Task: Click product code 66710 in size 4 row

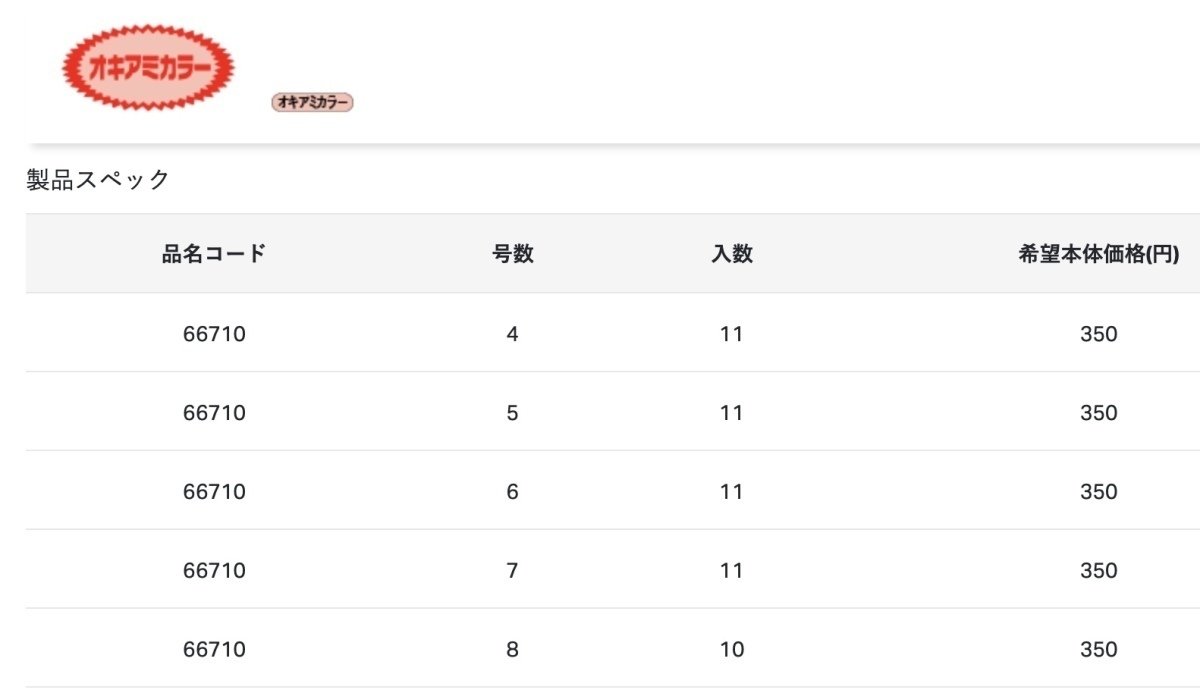Action: pyautogui.click(x=214, y=334)
